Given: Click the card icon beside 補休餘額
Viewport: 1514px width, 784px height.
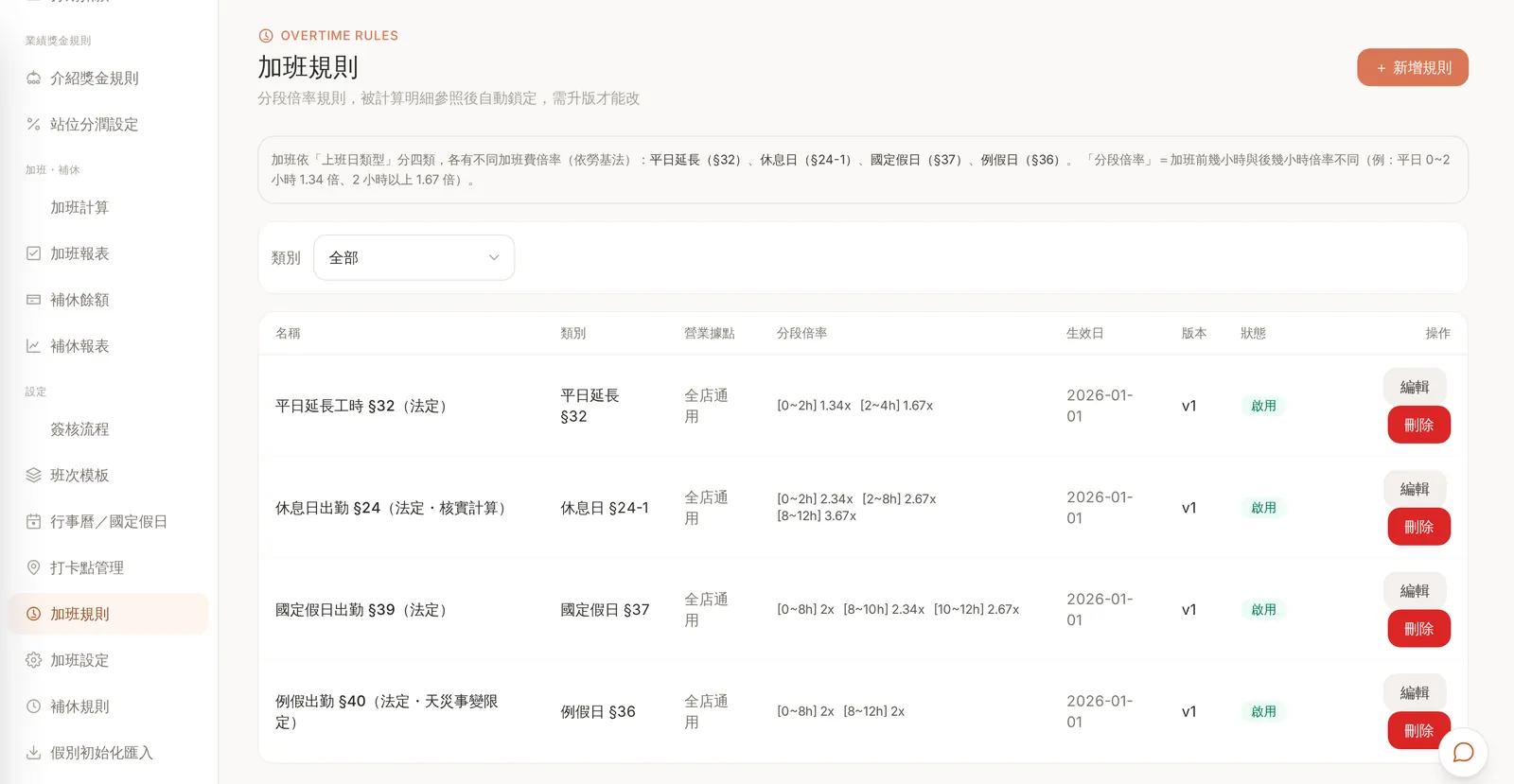Looking at the screenshot, I should pos(33,300).
